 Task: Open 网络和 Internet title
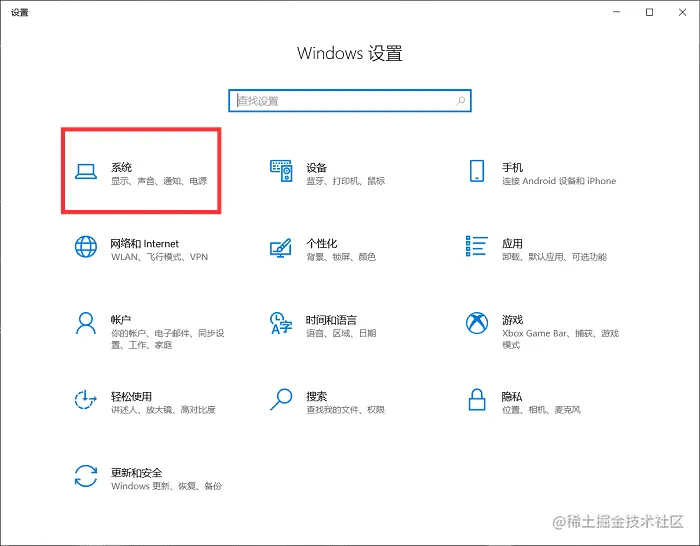(145, 244)
